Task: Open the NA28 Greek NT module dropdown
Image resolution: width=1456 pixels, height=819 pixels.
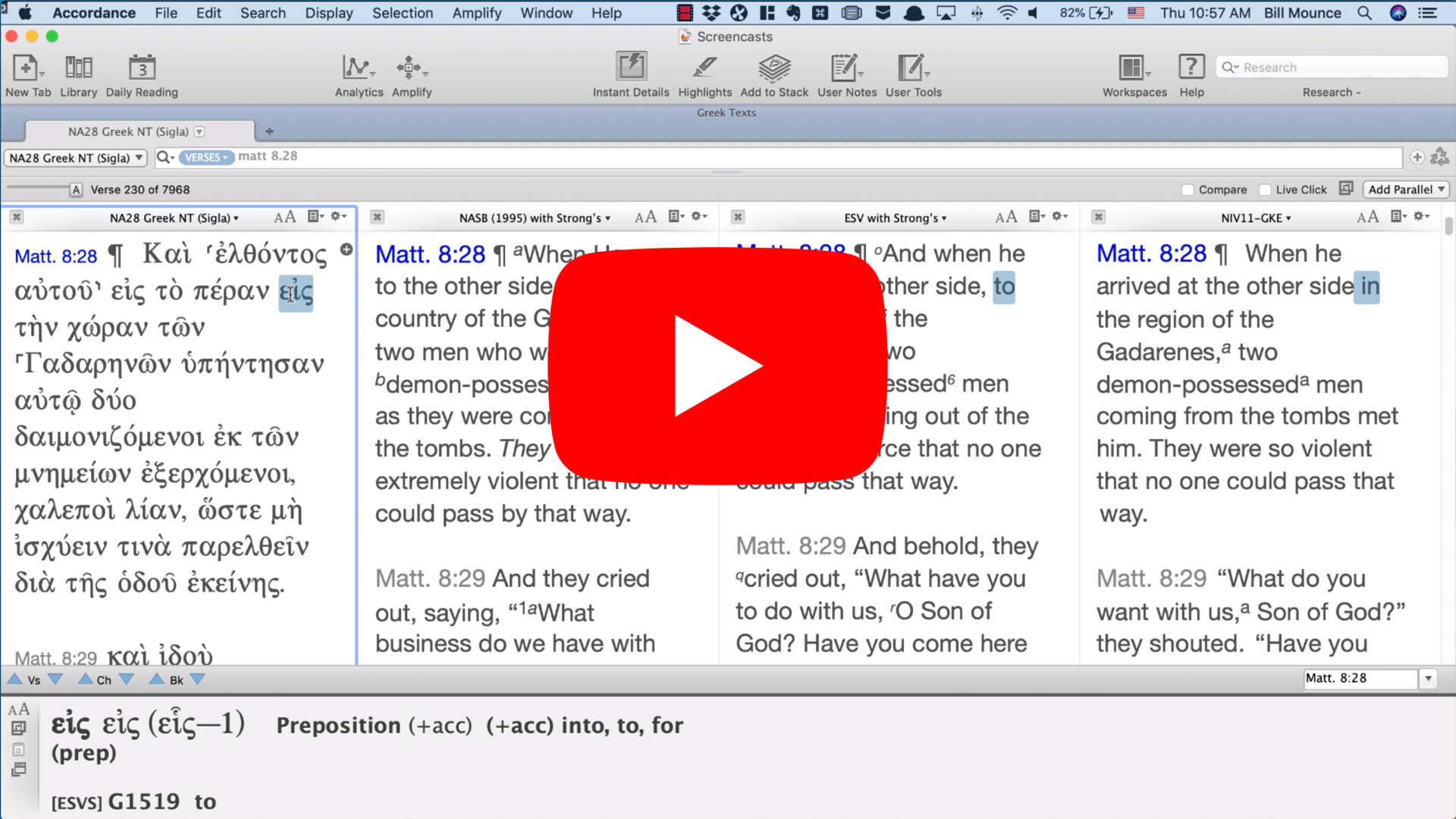Action: point(76,158)
